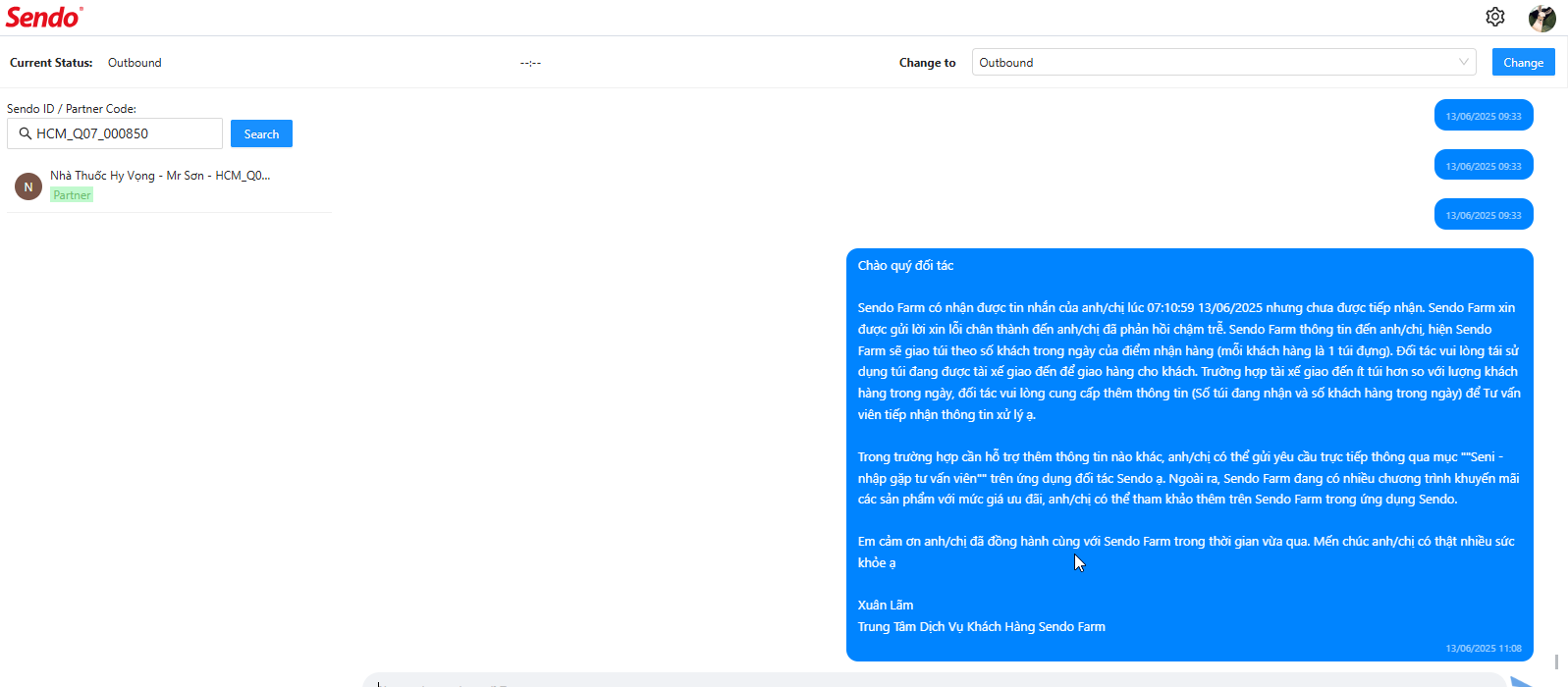Click the 'Chào quý đối tác' greeting line
This screenshot has height=687, width=1568.
pyautogui.click(x=905, y=266)
